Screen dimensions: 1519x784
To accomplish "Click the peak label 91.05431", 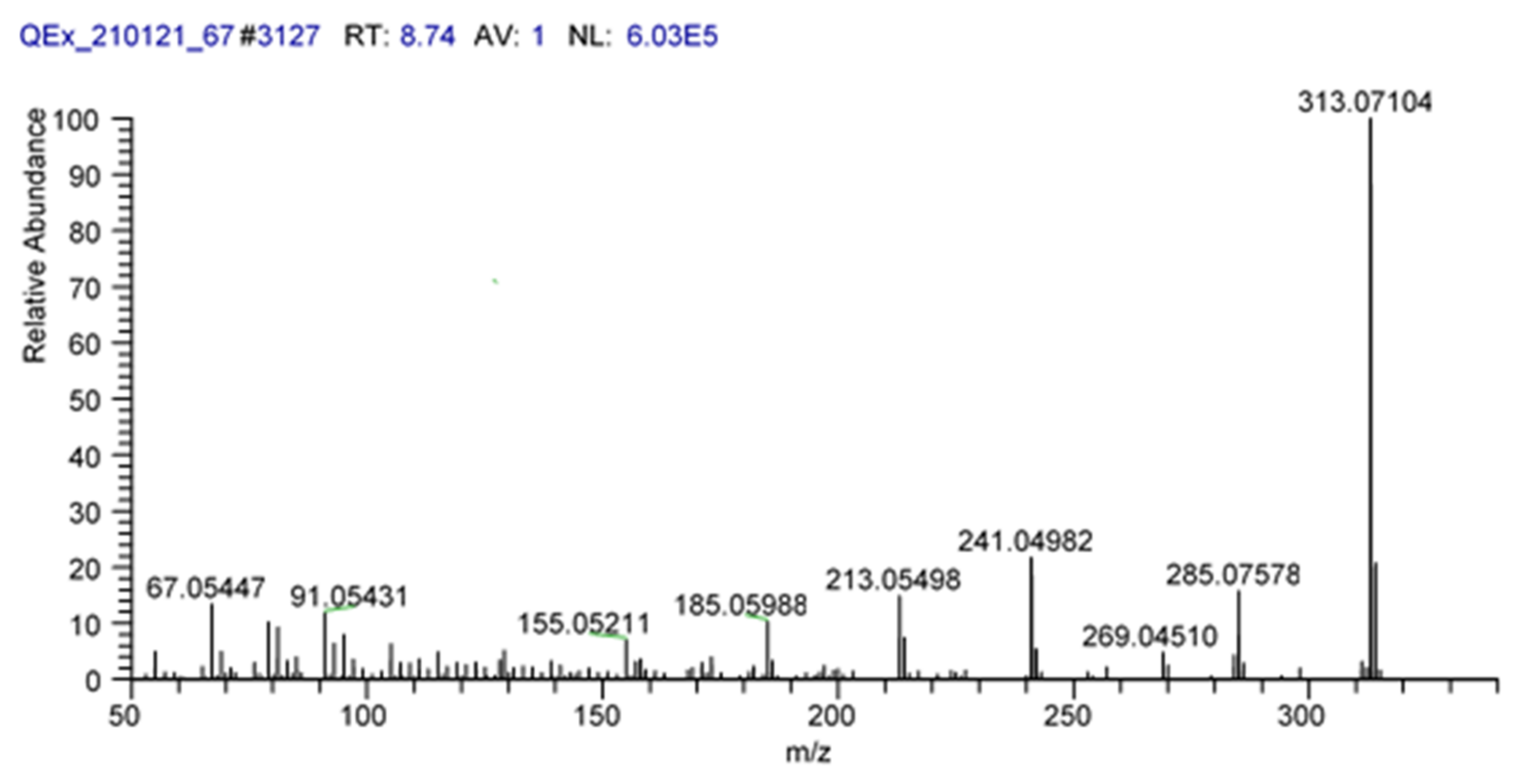I will click(x=348, y=597).
